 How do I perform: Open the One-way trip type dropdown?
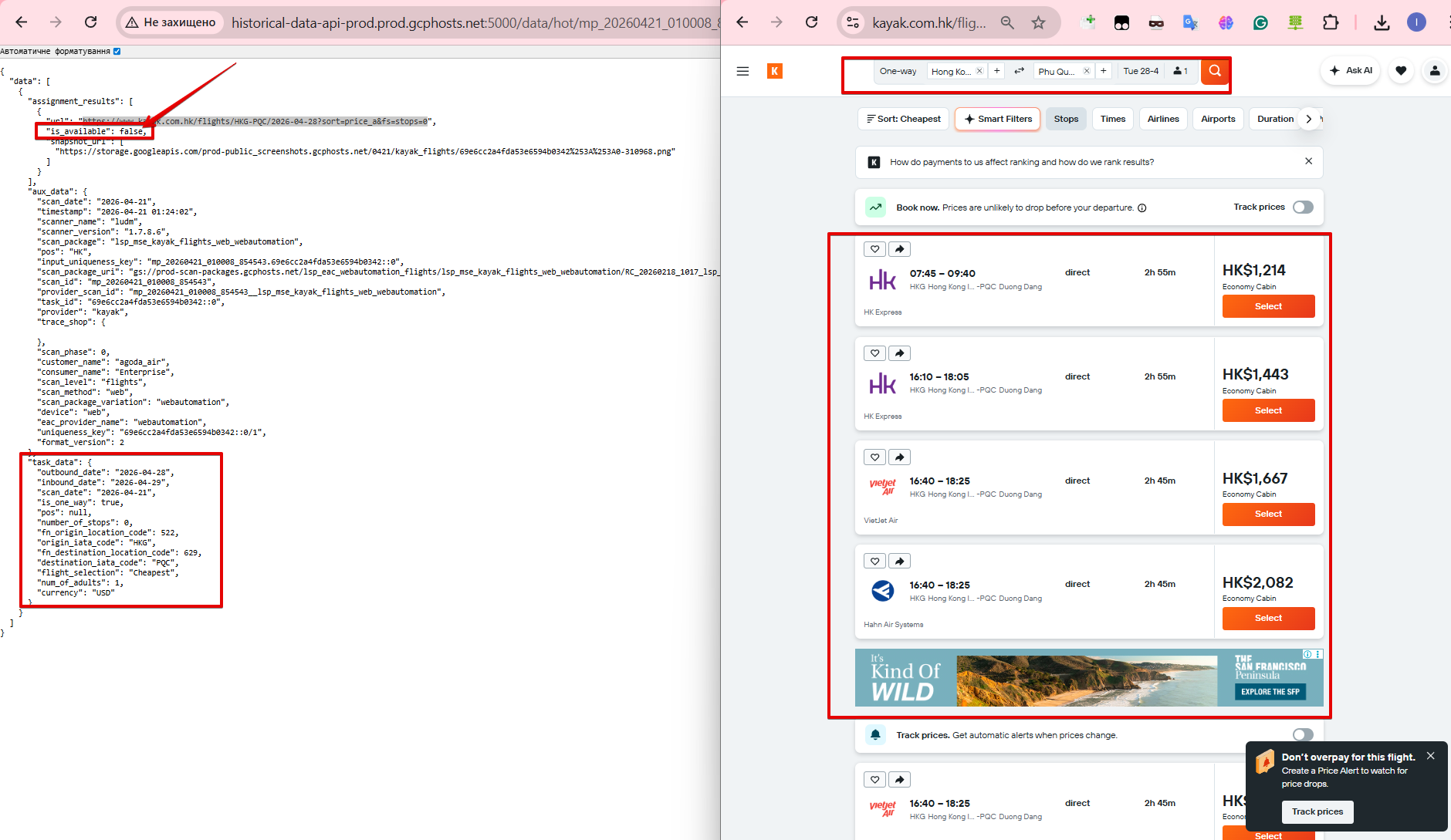898,71
